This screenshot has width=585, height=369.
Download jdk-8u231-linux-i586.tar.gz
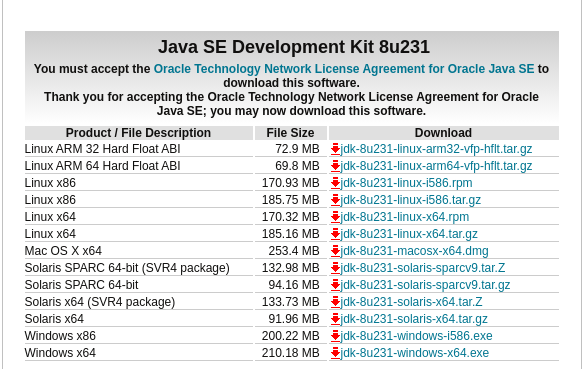click(x=410, y=200)
